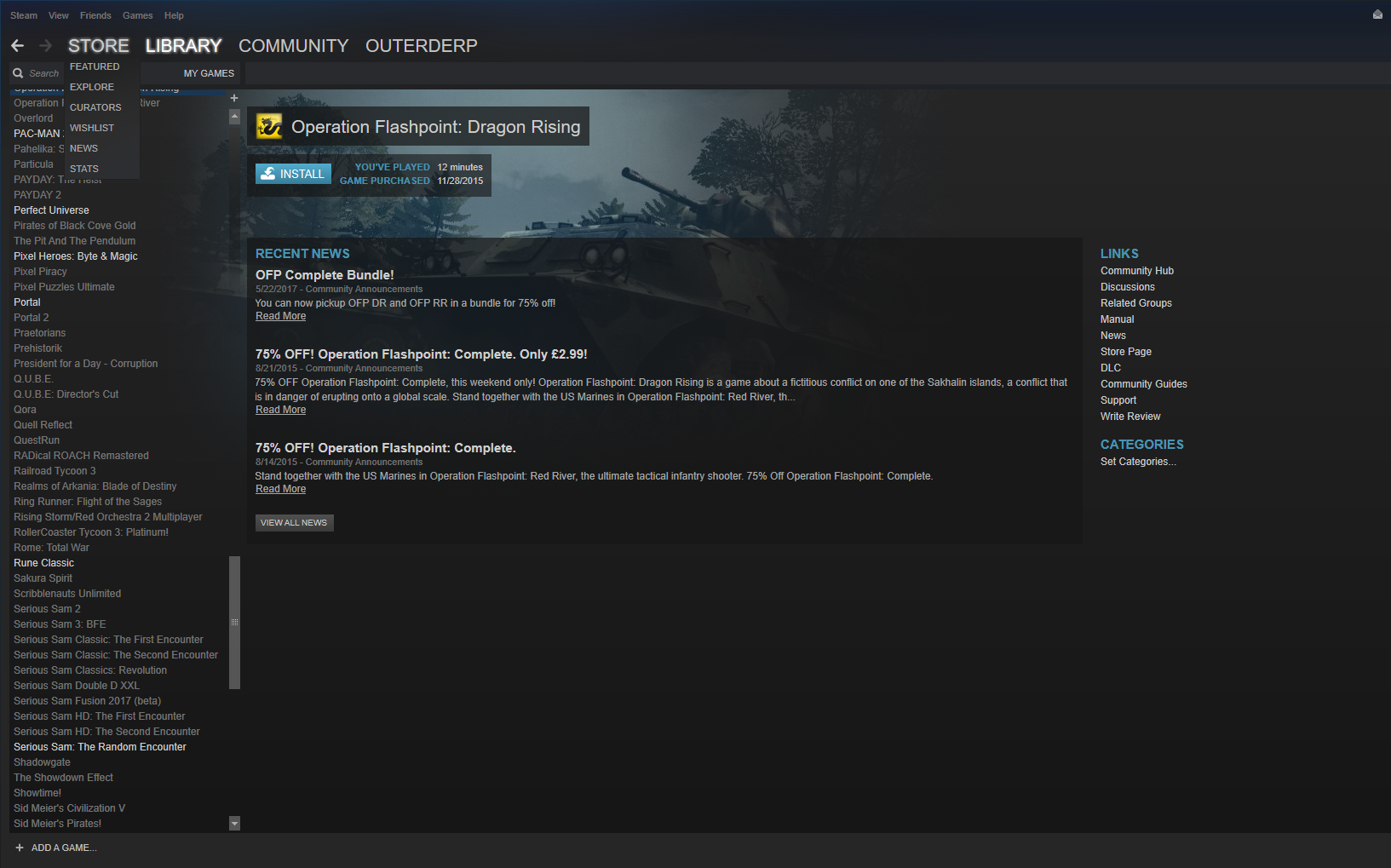
Task: Select Railroad Tycoon 3
Action: point(55,471)
